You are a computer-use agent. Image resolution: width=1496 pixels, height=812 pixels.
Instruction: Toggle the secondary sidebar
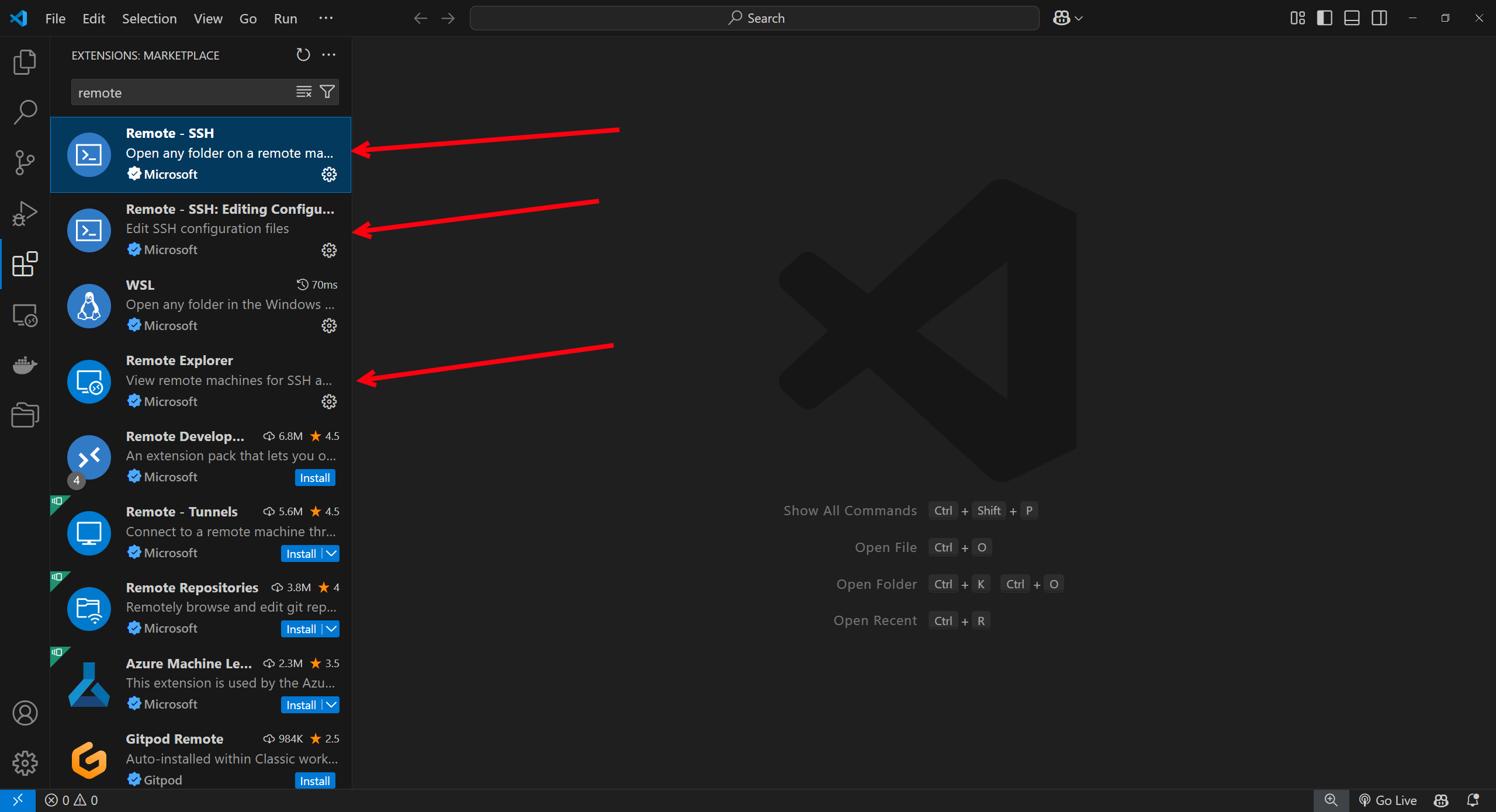1379,18
